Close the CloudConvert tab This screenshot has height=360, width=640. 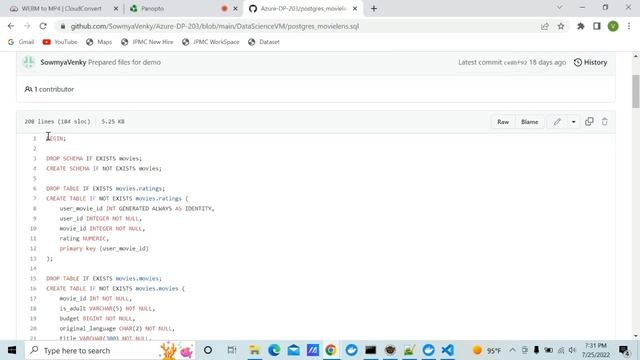116,9
